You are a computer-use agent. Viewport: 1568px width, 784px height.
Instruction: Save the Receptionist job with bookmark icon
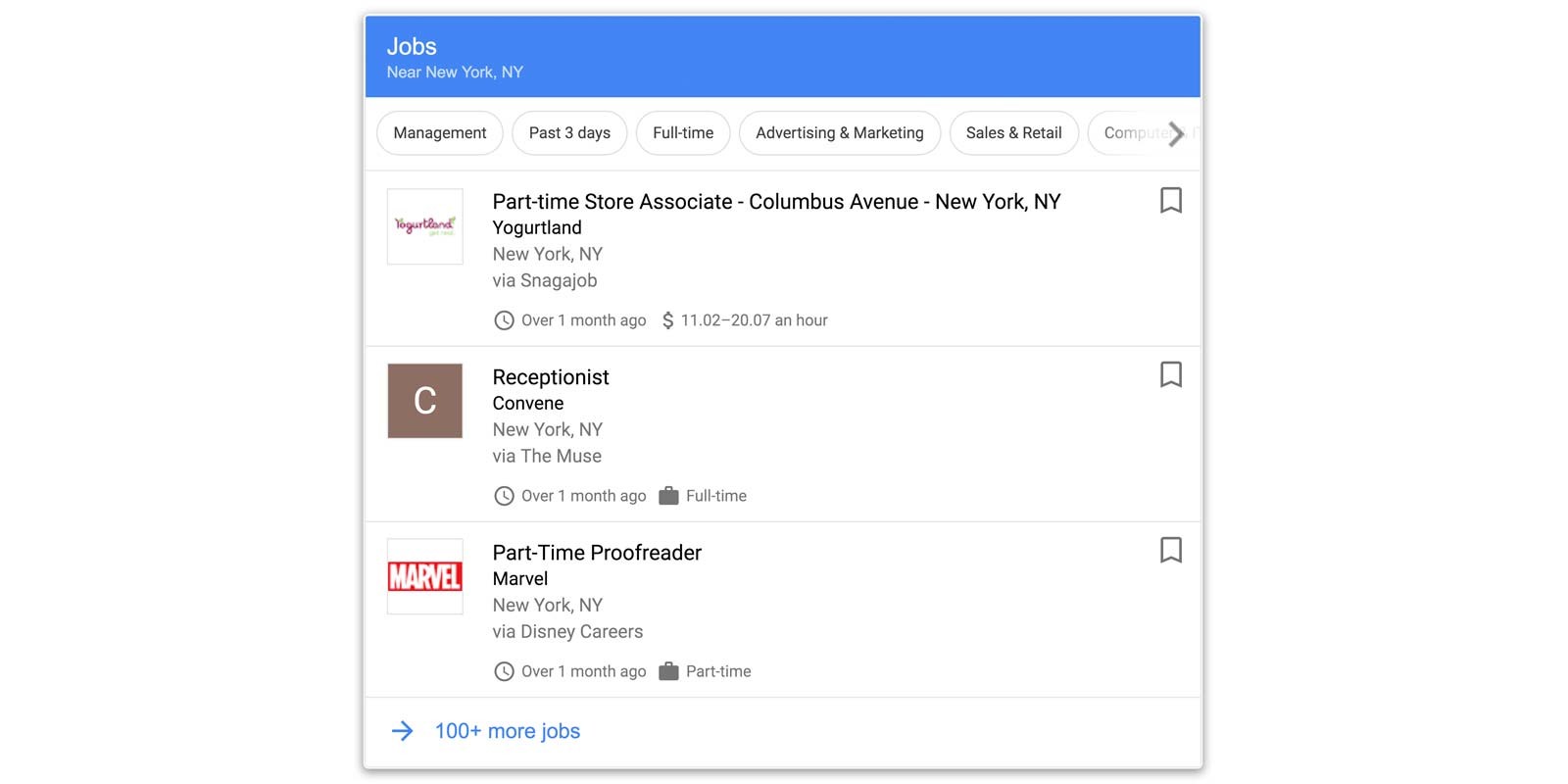point(1170,374)
